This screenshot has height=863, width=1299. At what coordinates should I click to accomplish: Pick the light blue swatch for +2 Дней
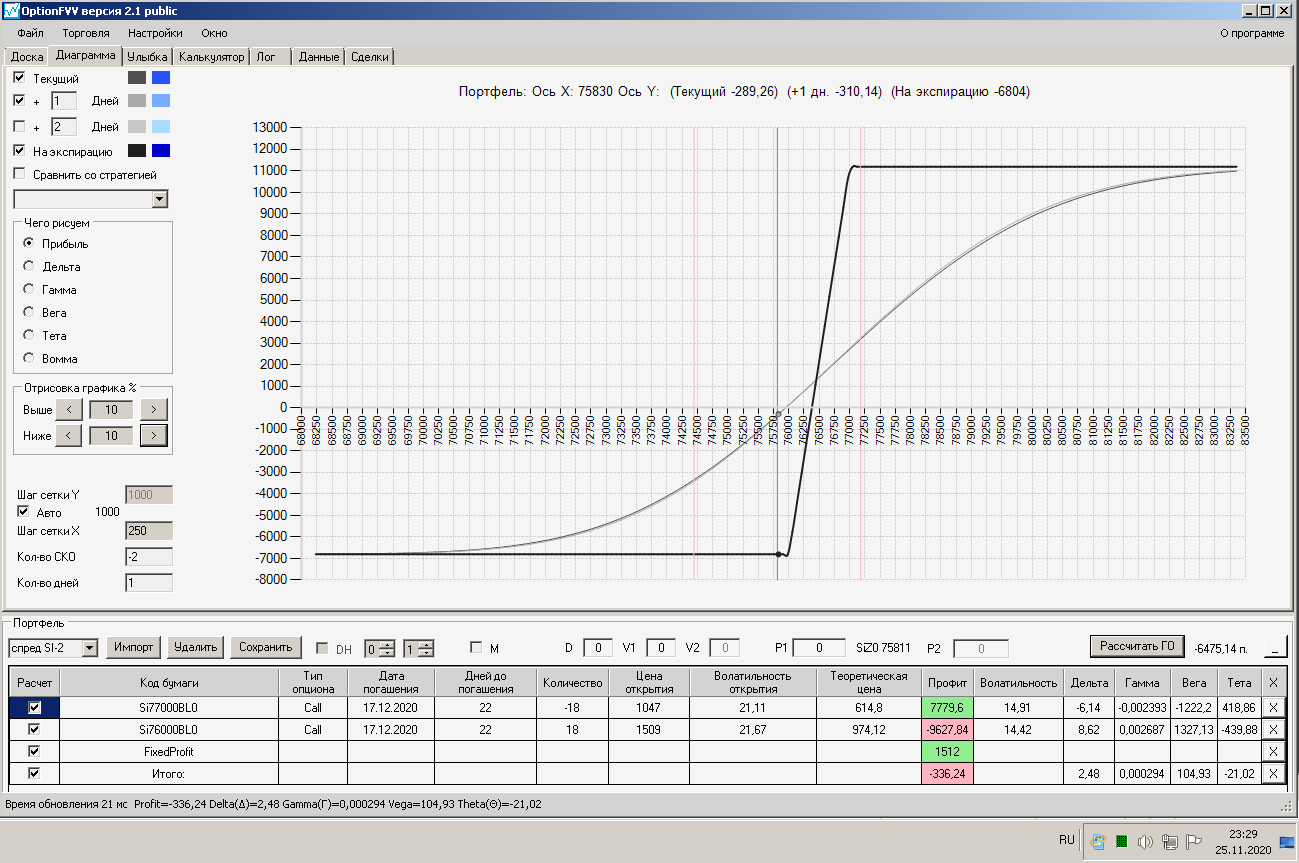(161, 126)
